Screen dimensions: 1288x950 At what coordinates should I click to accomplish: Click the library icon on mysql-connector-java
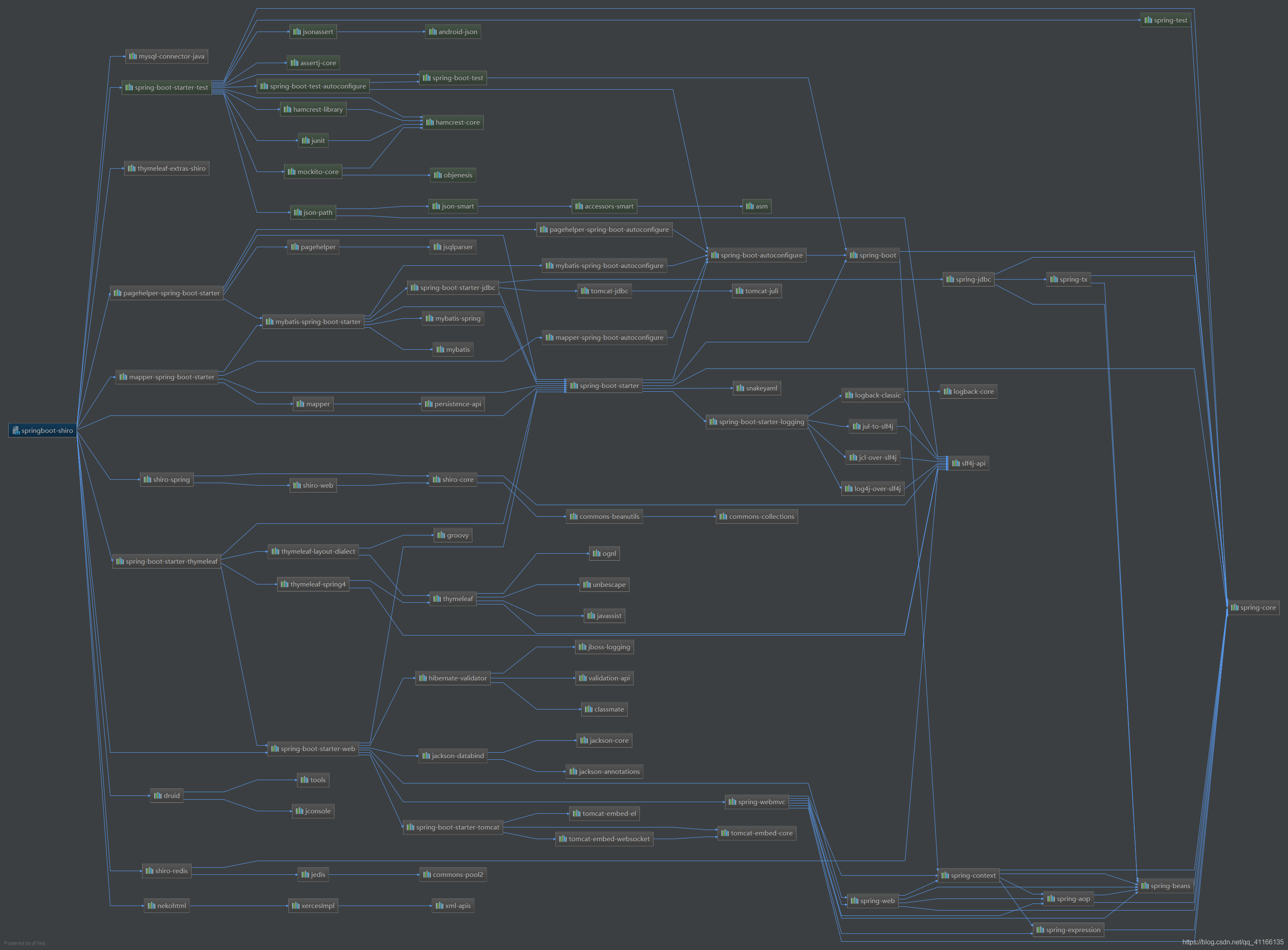(133, 56)
